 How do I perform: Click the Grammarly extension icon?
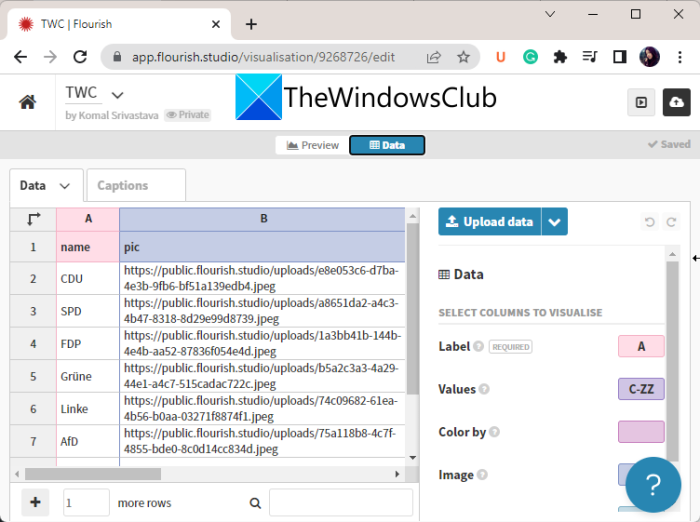tap(530, 57)
